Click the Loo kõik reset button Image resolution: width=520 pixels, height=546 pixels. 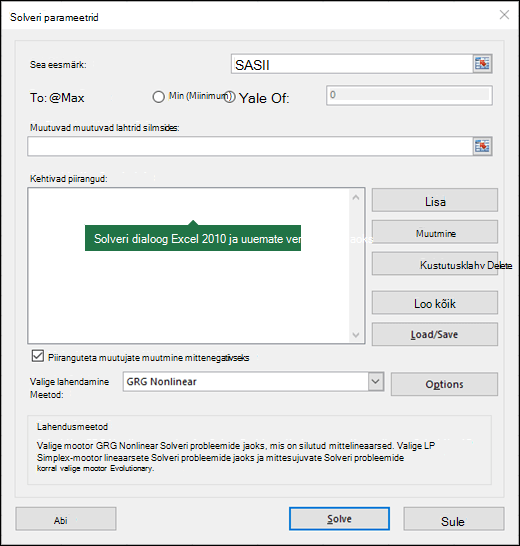[x=435, y=303]
